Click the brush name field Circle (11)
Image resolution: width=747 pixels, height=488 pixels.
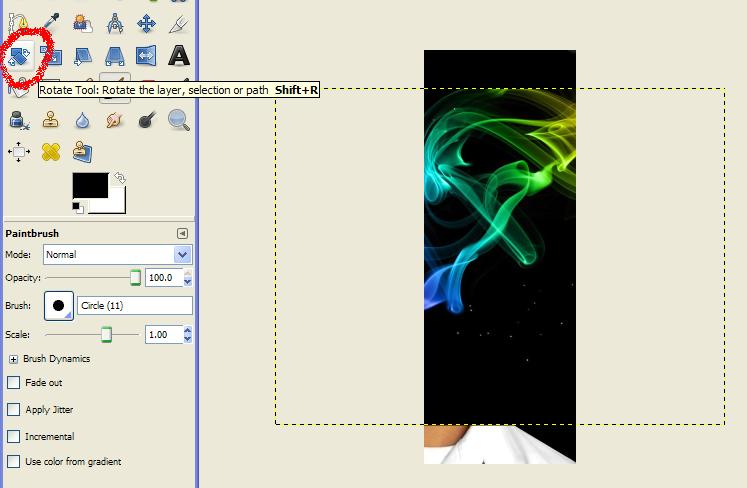click(135, 305)
